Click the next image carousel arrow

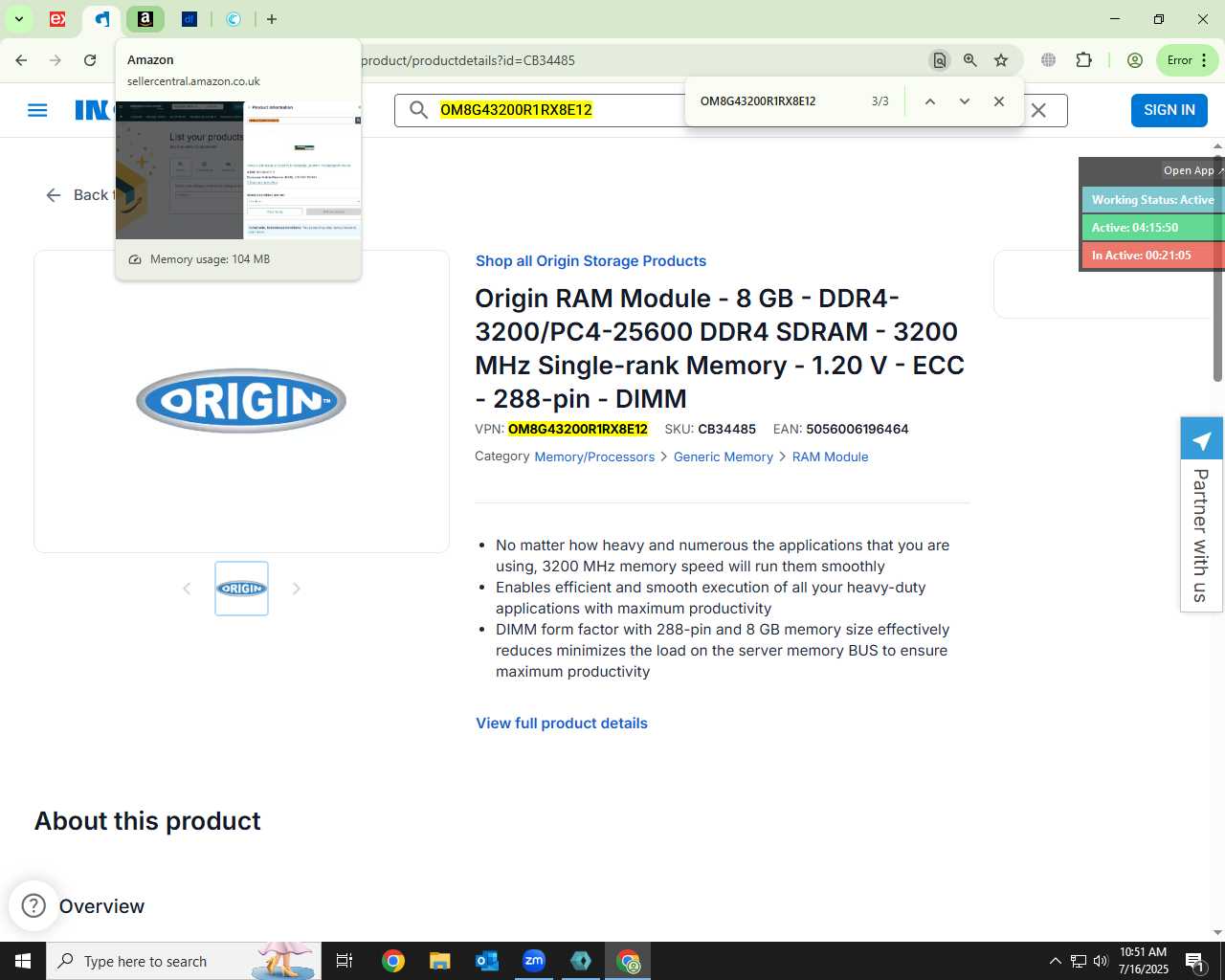pos(296,589)
